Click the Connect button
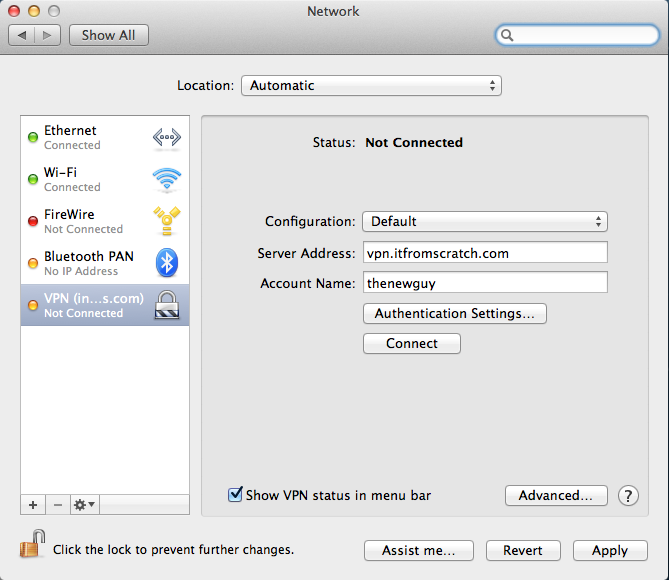669x580 pixels. [x=412, y=344]
